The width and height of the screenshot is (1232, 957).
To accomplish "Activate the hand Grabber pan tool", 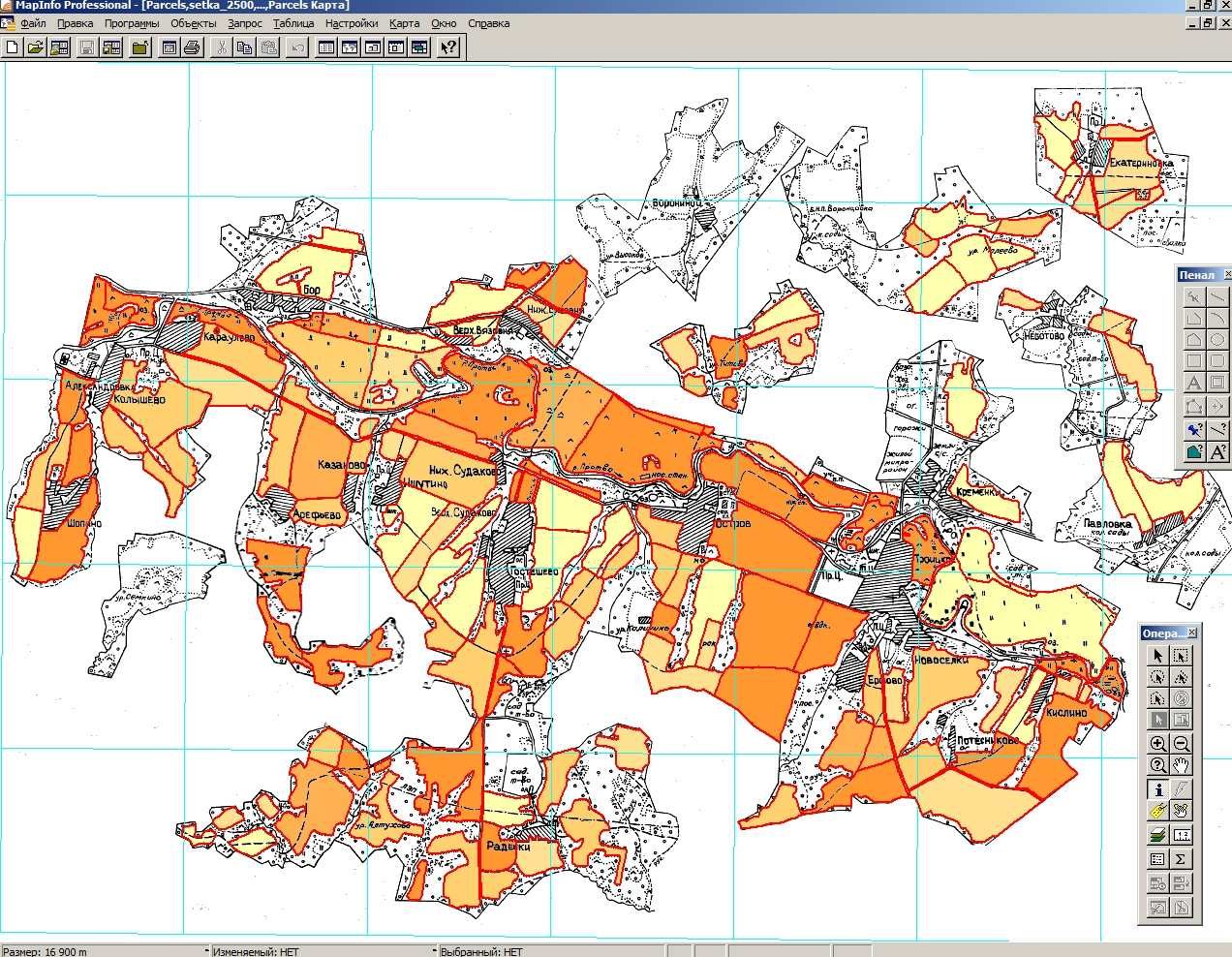I will (x=1182, y=764).
